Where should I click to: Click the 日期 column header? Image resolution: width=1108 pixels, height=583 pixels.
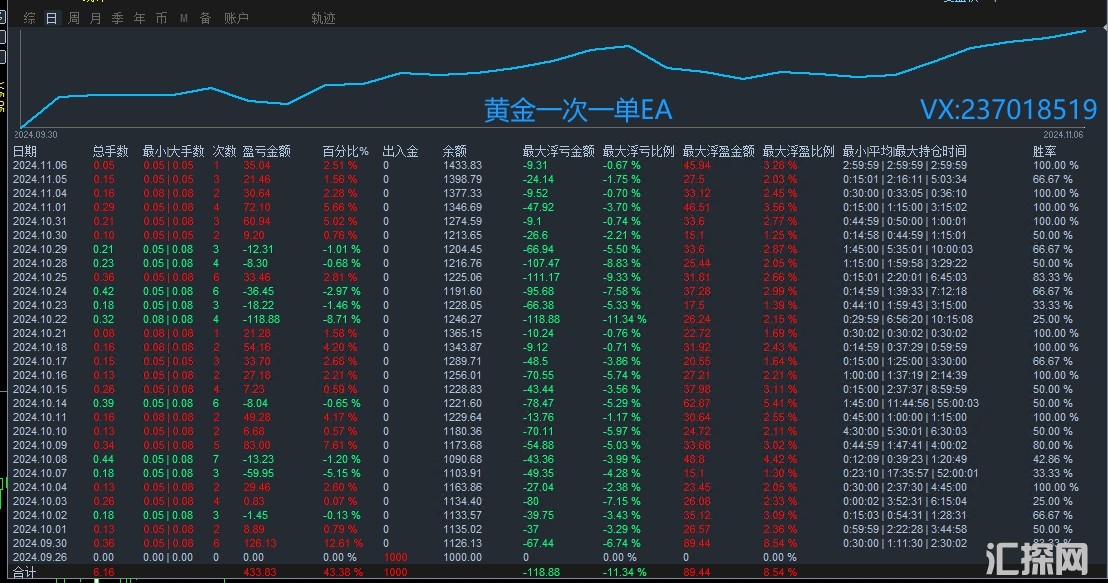(x=25, y=151)
